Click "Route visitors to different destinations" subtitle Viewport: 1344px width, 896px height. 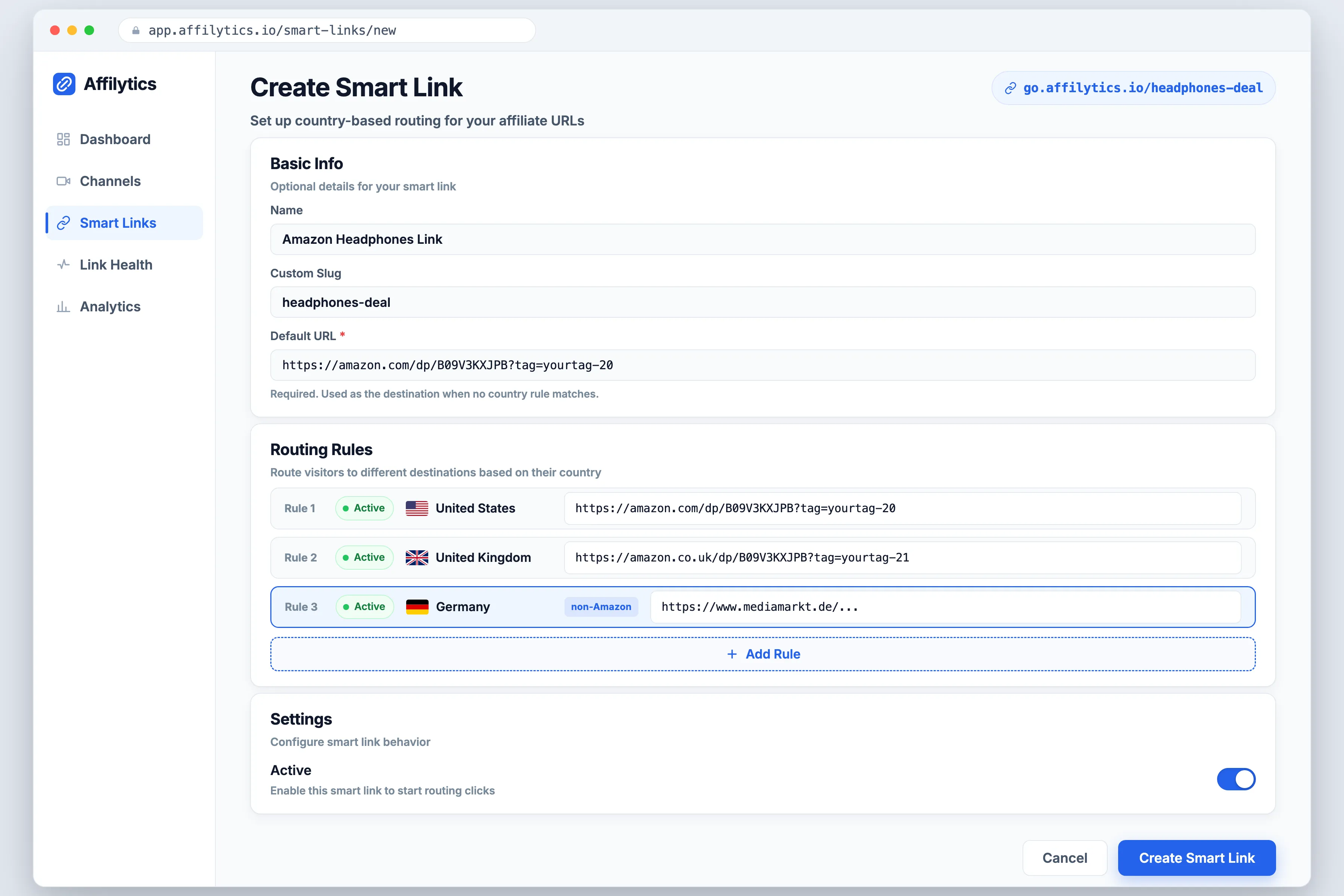point(435,473)
